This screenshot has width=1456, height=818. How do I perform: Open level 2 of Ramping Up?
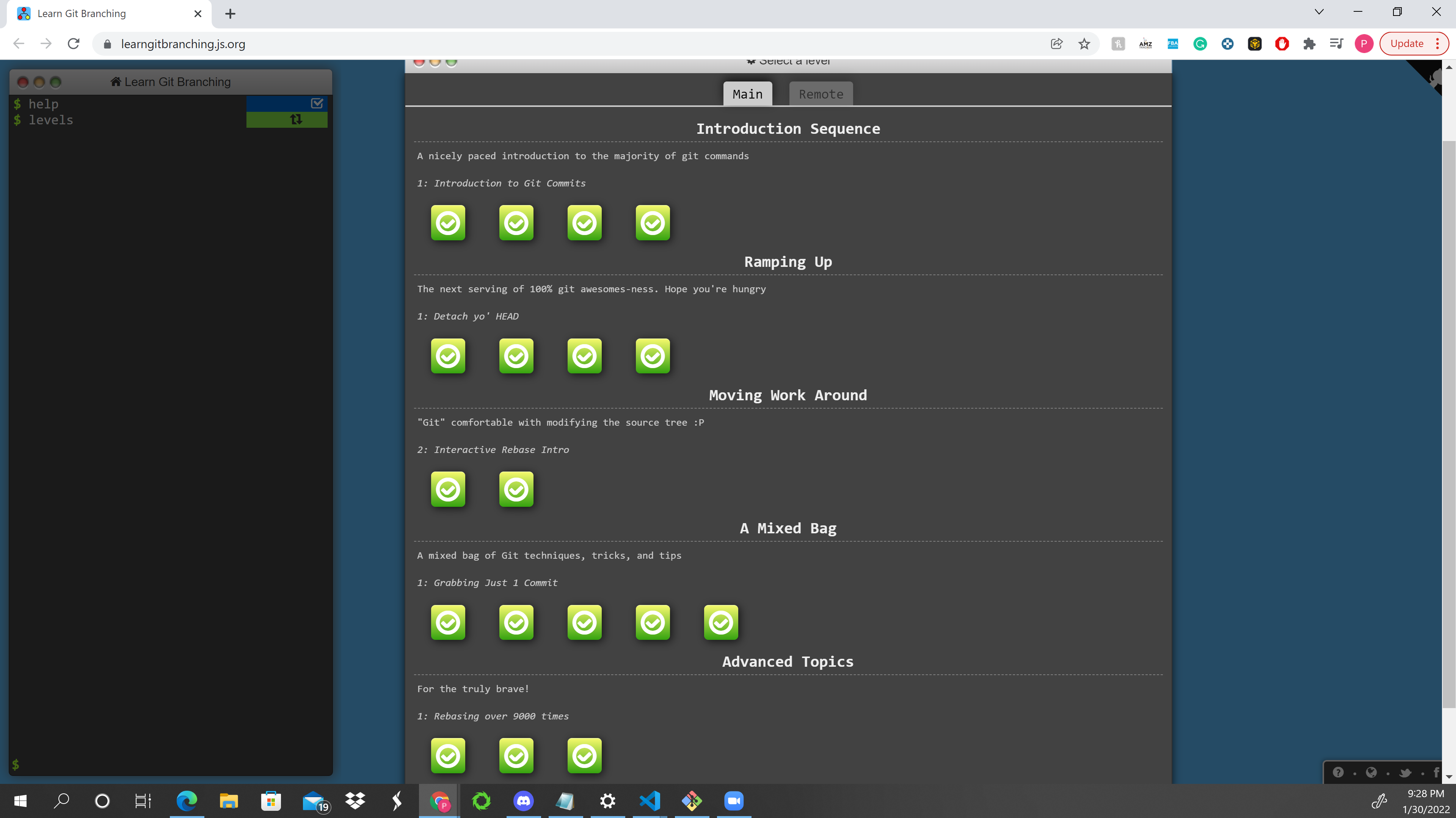coord(516,356)
